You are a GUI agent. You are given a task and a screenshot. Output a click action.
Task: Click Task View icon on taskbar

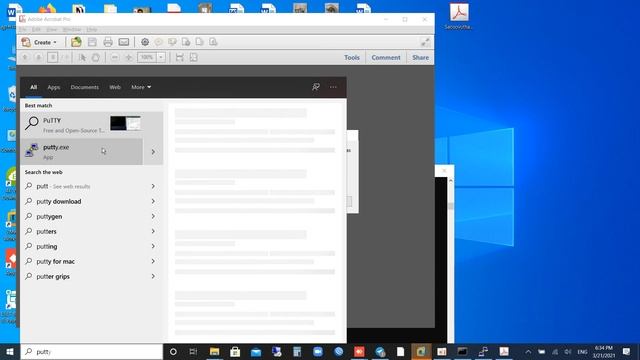point(193,351)
